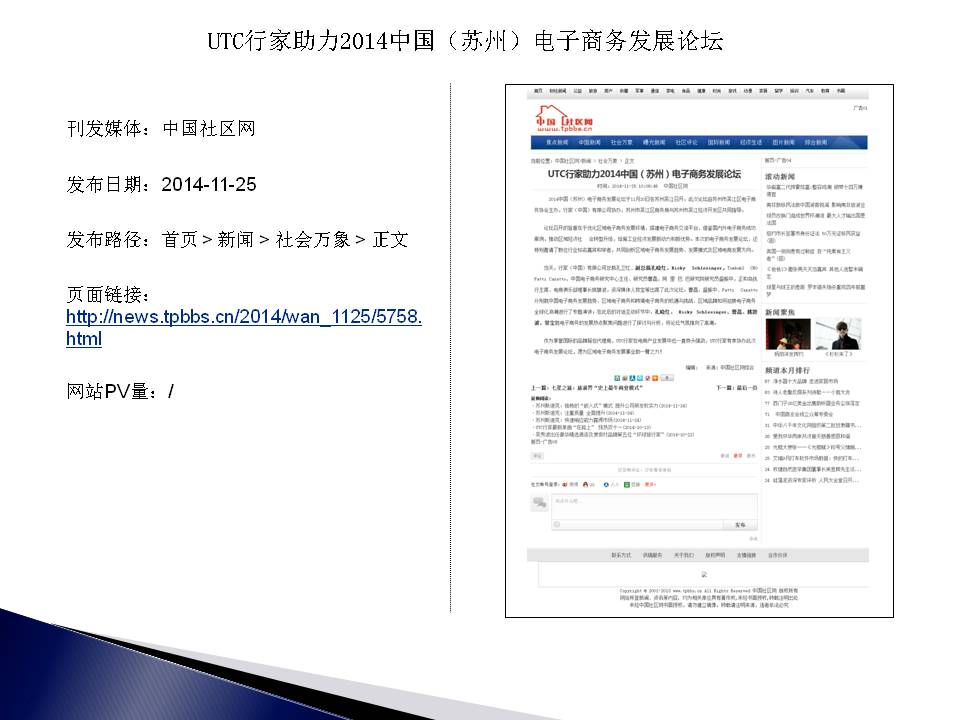This screenshot has height=720, width=960.
Task: Open 中国新闻 in the blue navigation bar
Action: point(590,143)
